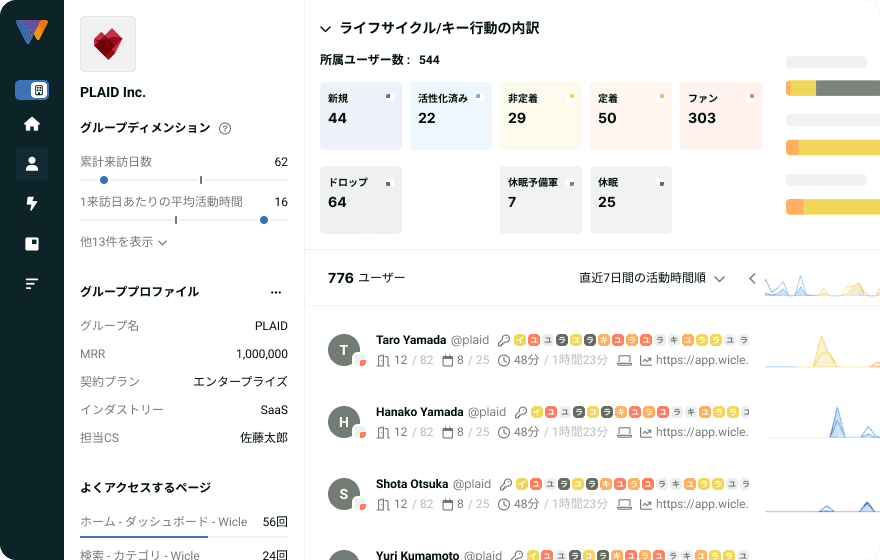Click the グループ名 value PLAID
Image resolution: width=880 pixels, height=560 pixels.
[271, 326]
